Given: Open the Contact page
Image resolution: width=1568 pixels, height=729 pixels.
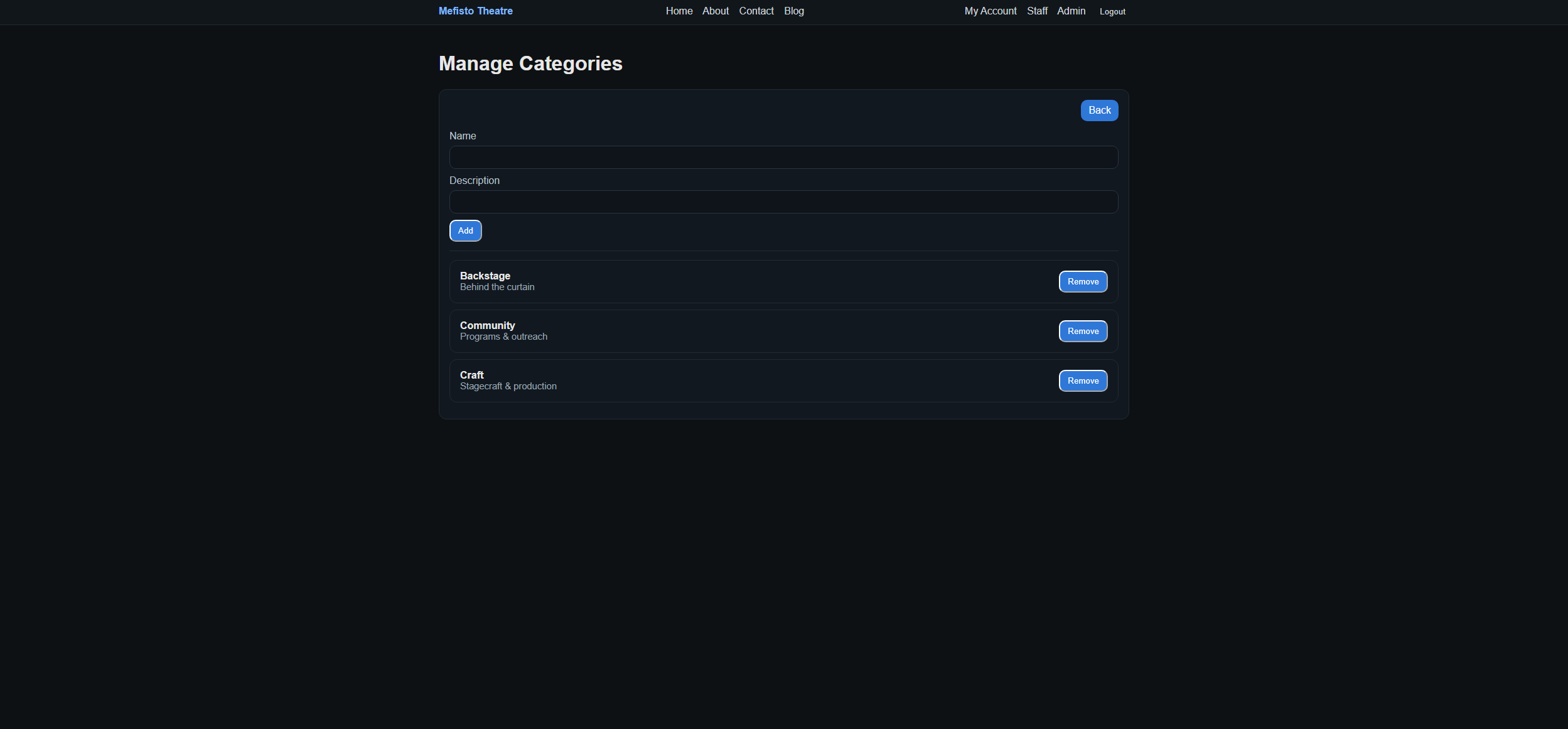Looking at the screenshot, I should coord(756,11).
